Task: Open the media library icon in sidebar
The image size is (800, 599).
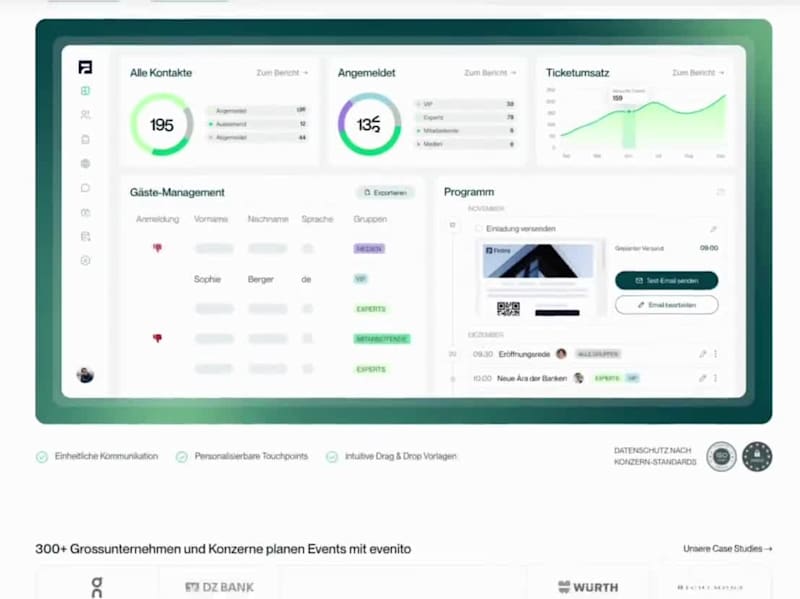Action: coord(86,211)
